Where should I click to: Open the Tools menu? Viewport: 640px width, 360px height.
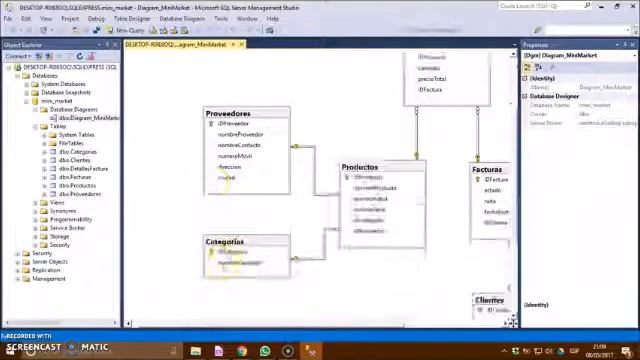coord(221,19)
